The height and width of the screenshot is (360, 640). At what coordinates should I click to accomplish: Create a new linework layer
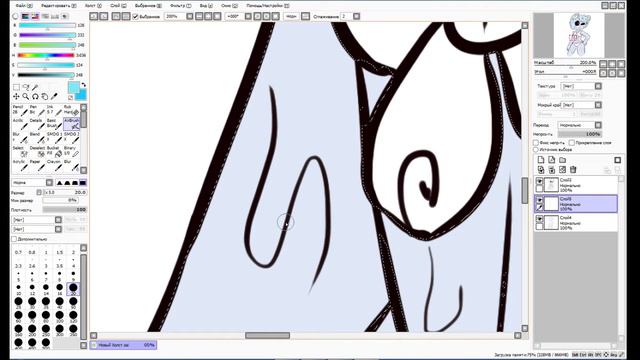(551, 160)
